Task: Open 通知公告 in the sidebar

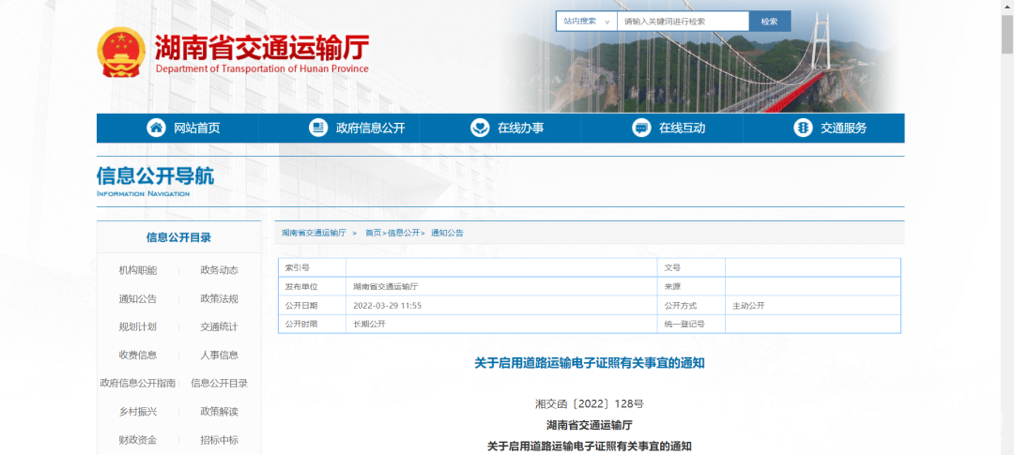Action: 138,299
